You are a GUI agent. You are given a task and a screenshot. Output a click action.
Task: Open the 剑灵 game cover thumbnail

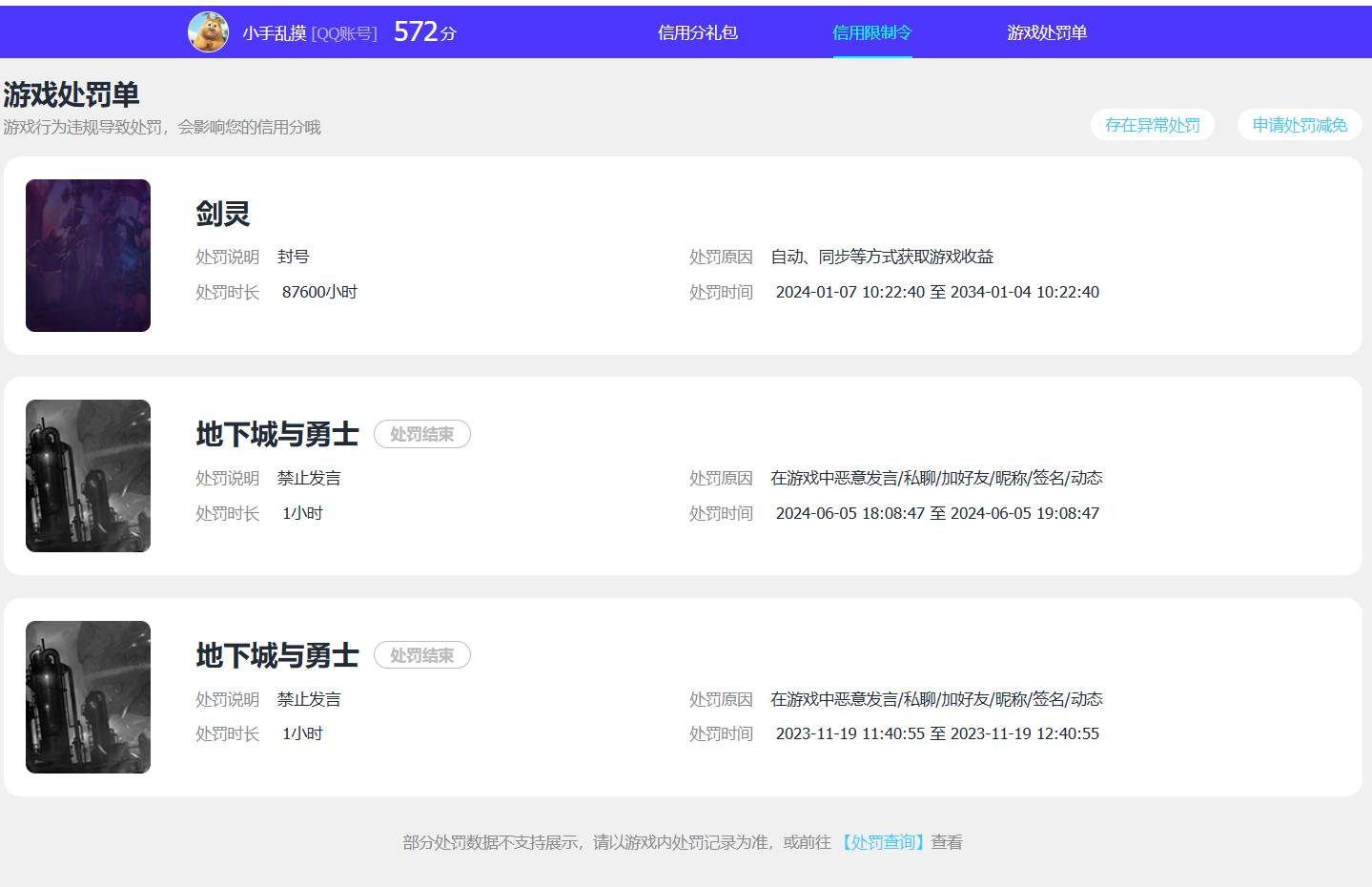click(x=87, y=255)
